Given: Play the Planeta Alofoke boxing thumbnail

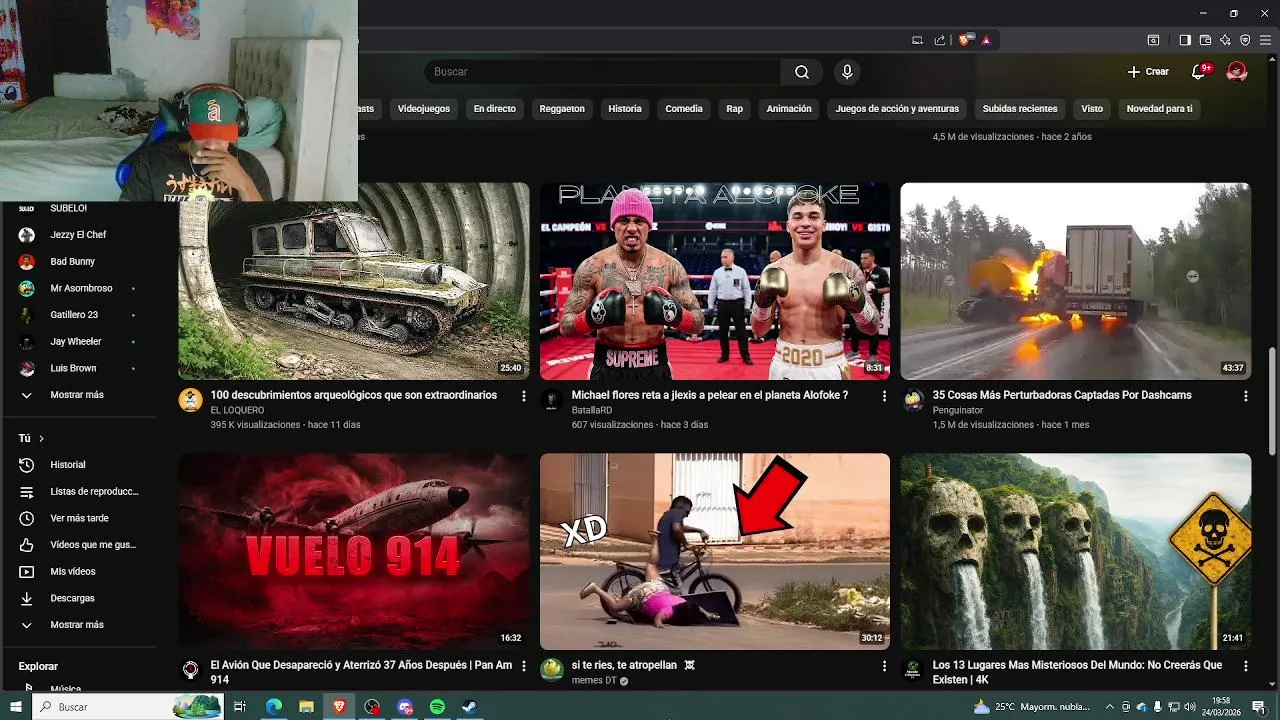Looking at the screenshot, I should coord(715,281).
